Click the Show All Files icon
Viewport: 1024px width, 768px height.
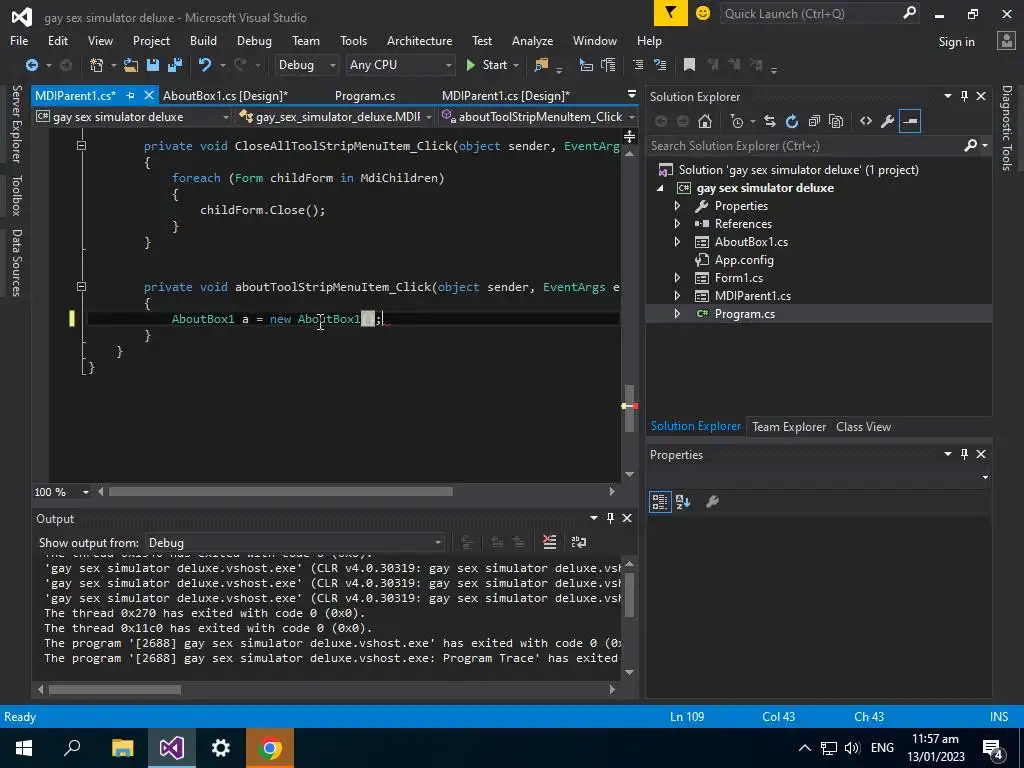[836, 121]
